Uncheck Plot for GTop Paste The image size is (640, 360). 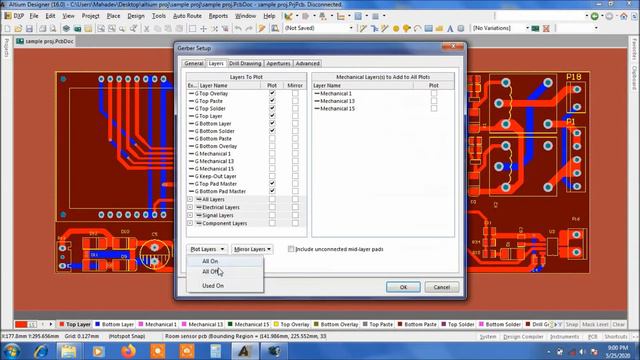click(x=272, y=101)
